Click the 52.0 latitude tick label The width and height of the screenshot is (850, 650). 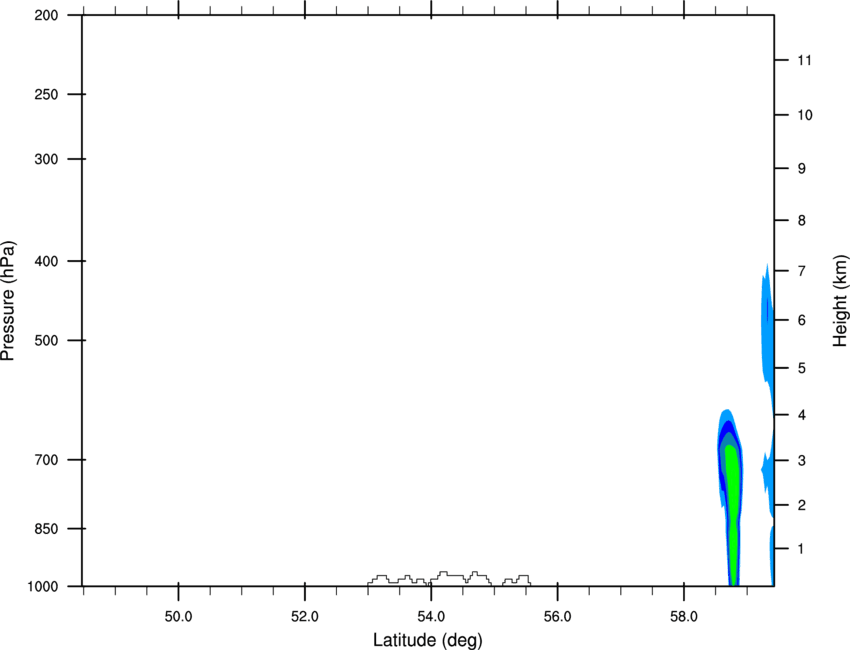coord(305,617)
